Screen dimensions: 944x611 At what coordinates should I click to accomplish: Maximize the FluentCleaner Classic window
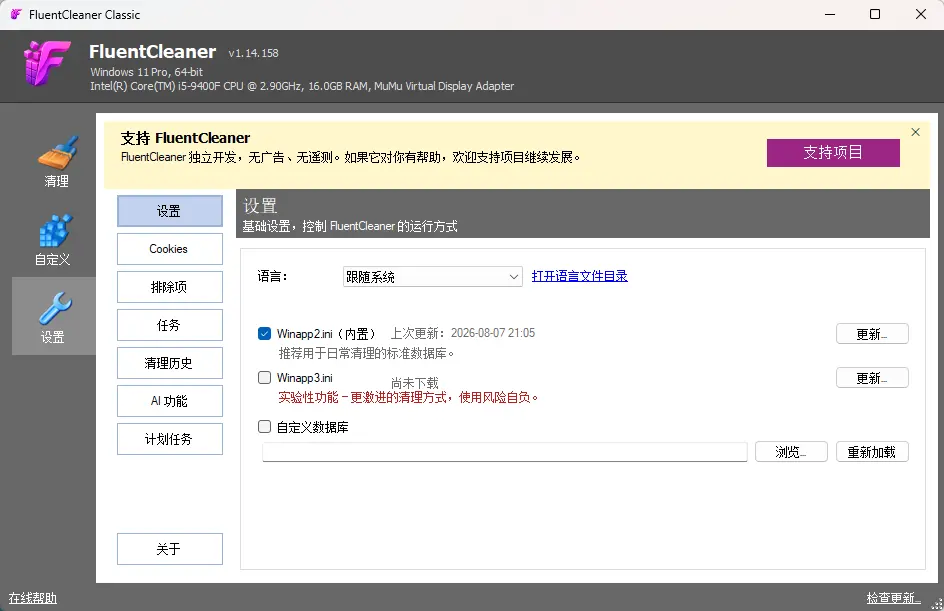875,14
